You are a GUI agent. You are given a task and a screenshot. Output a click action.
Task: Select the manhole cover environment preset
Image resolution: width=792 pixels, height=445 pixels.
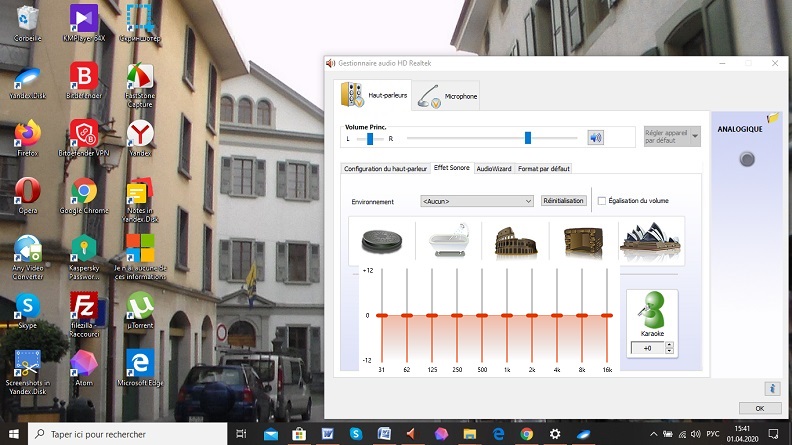pos(384,241)
